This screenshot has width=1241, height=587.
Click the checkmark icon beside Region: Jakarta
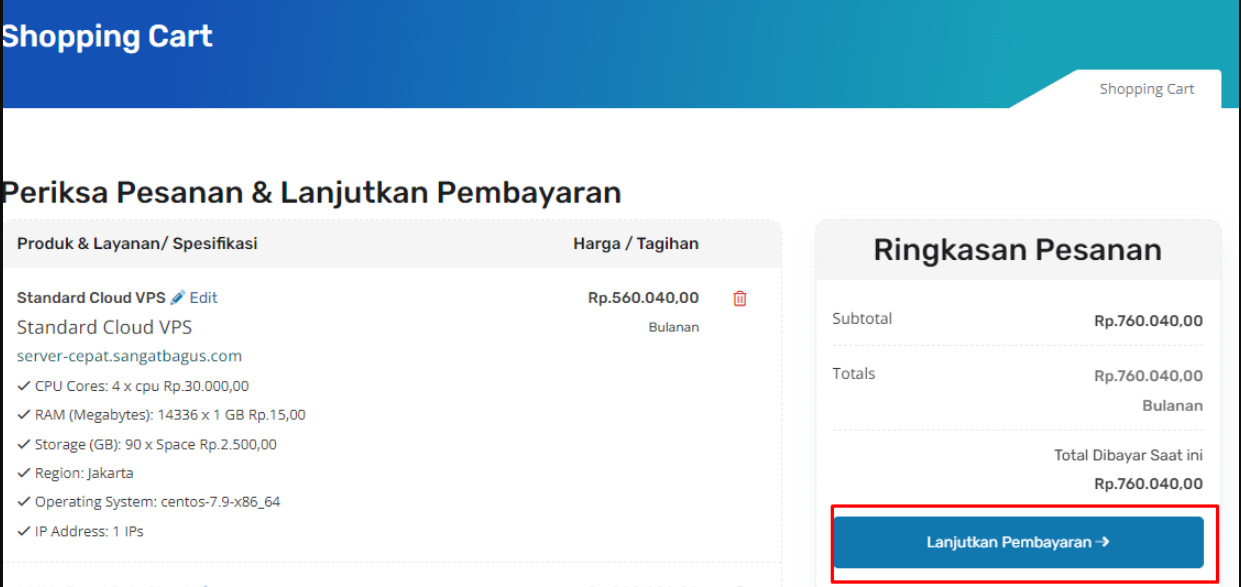(x=24, y=473)
